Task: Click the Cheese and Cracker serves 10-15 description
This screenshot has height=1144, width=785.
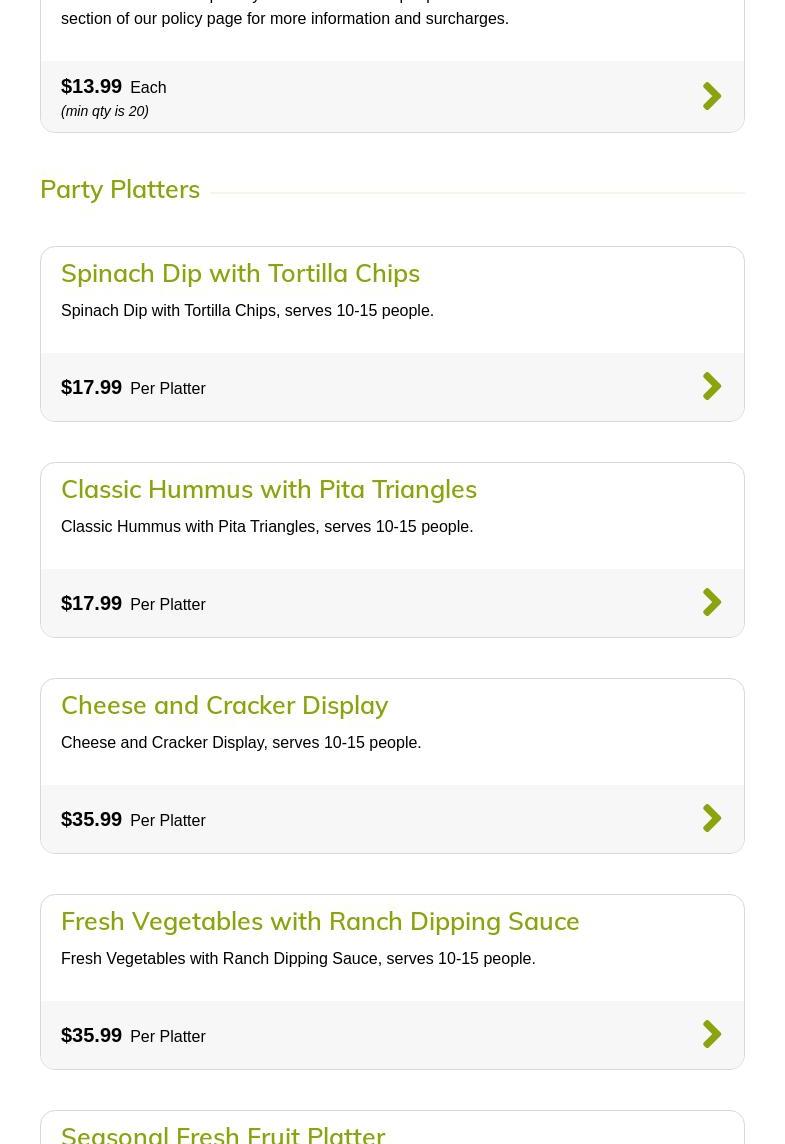Action: [x=241, y=743]
